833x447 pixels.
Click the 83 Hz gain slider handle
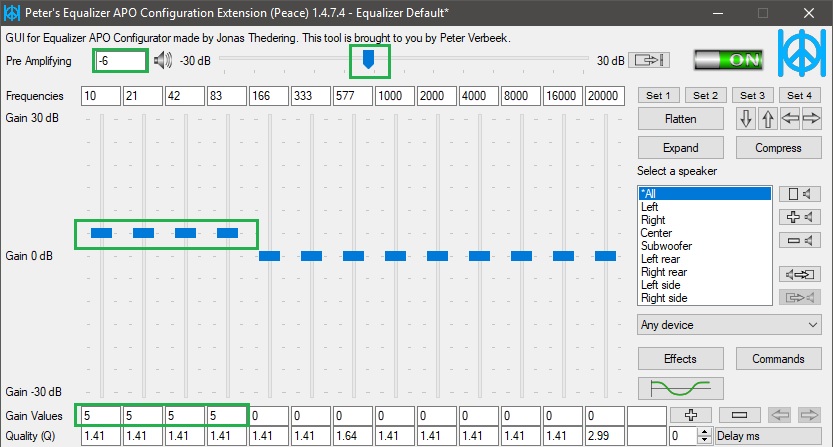227,233
